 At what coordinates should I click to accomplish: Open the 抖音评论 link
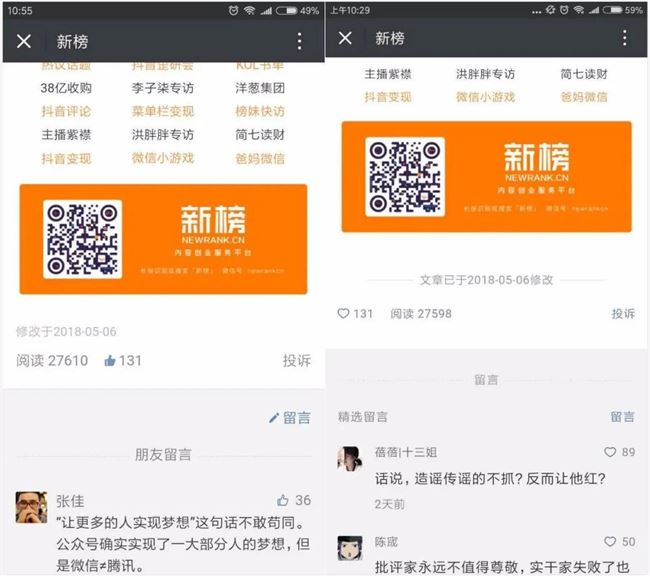[66, 111]
